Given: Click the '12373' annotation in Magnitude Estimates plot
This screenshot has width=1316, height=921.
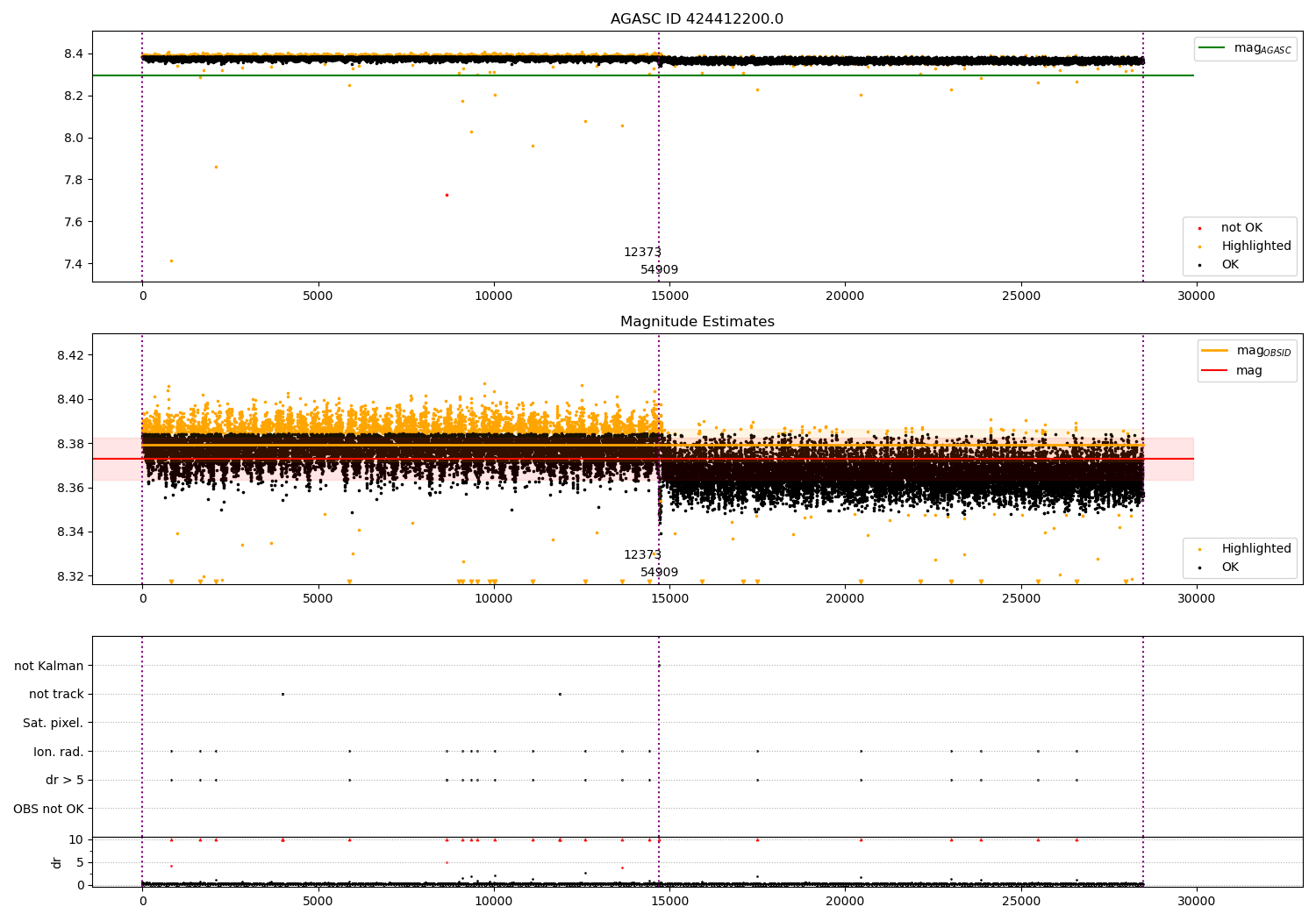Looking at the screenshot, I should click(642, 555).
